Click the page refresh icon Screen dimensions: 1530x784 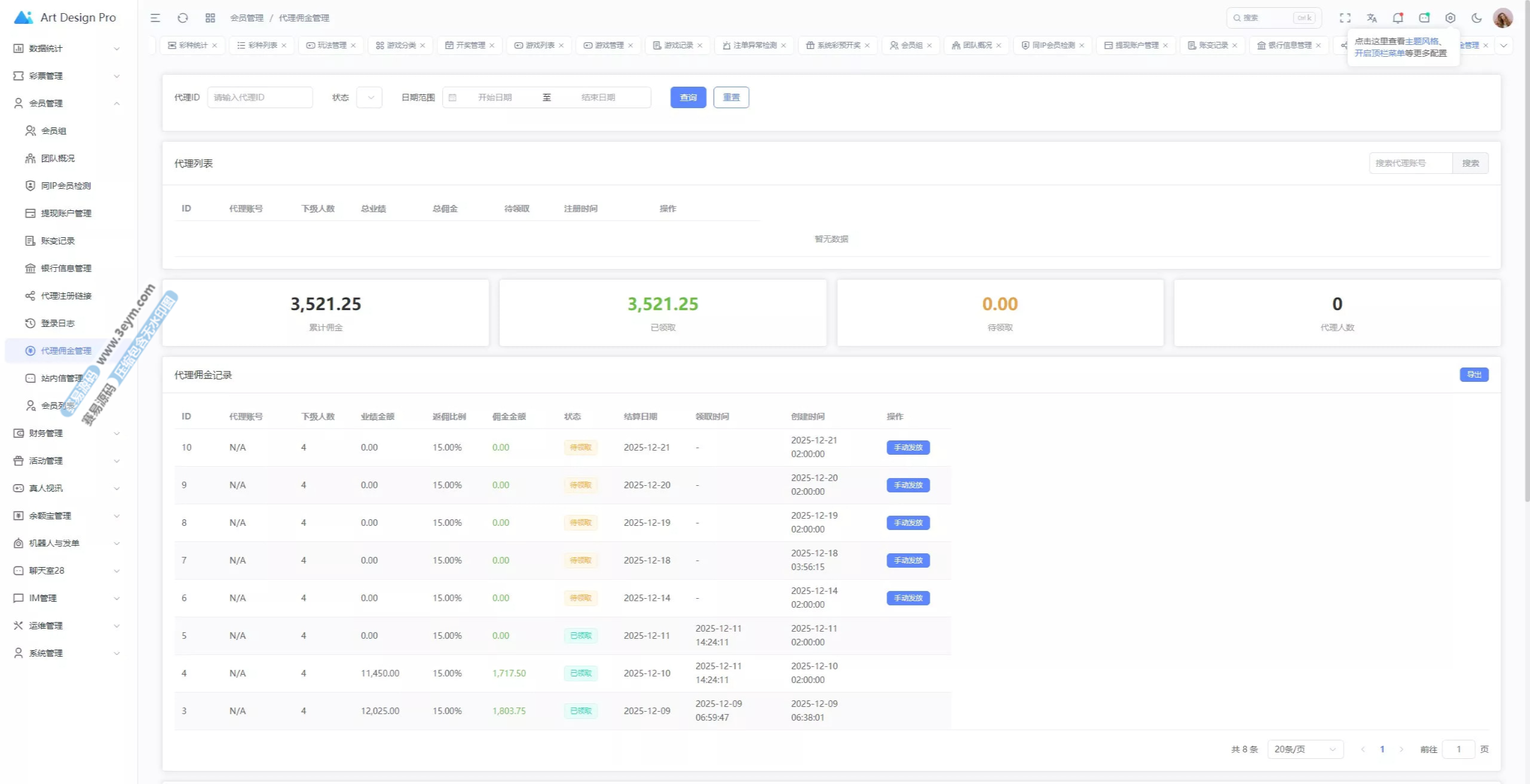pyautogui.click(x=183, y=18)
